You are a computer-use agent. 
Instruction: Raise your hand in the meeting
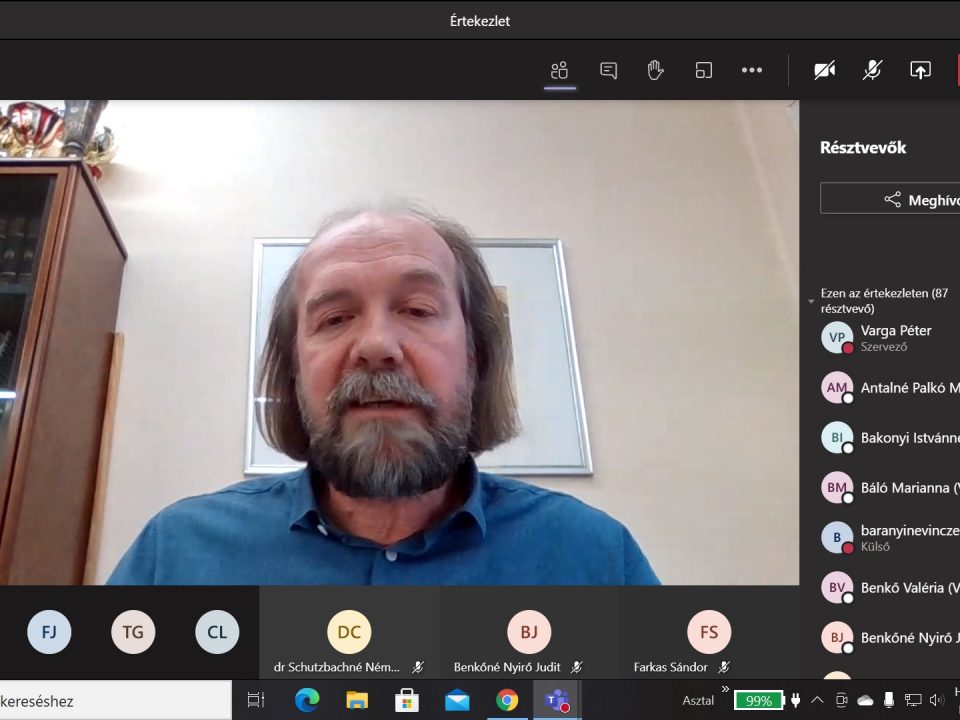coord(656,70)
